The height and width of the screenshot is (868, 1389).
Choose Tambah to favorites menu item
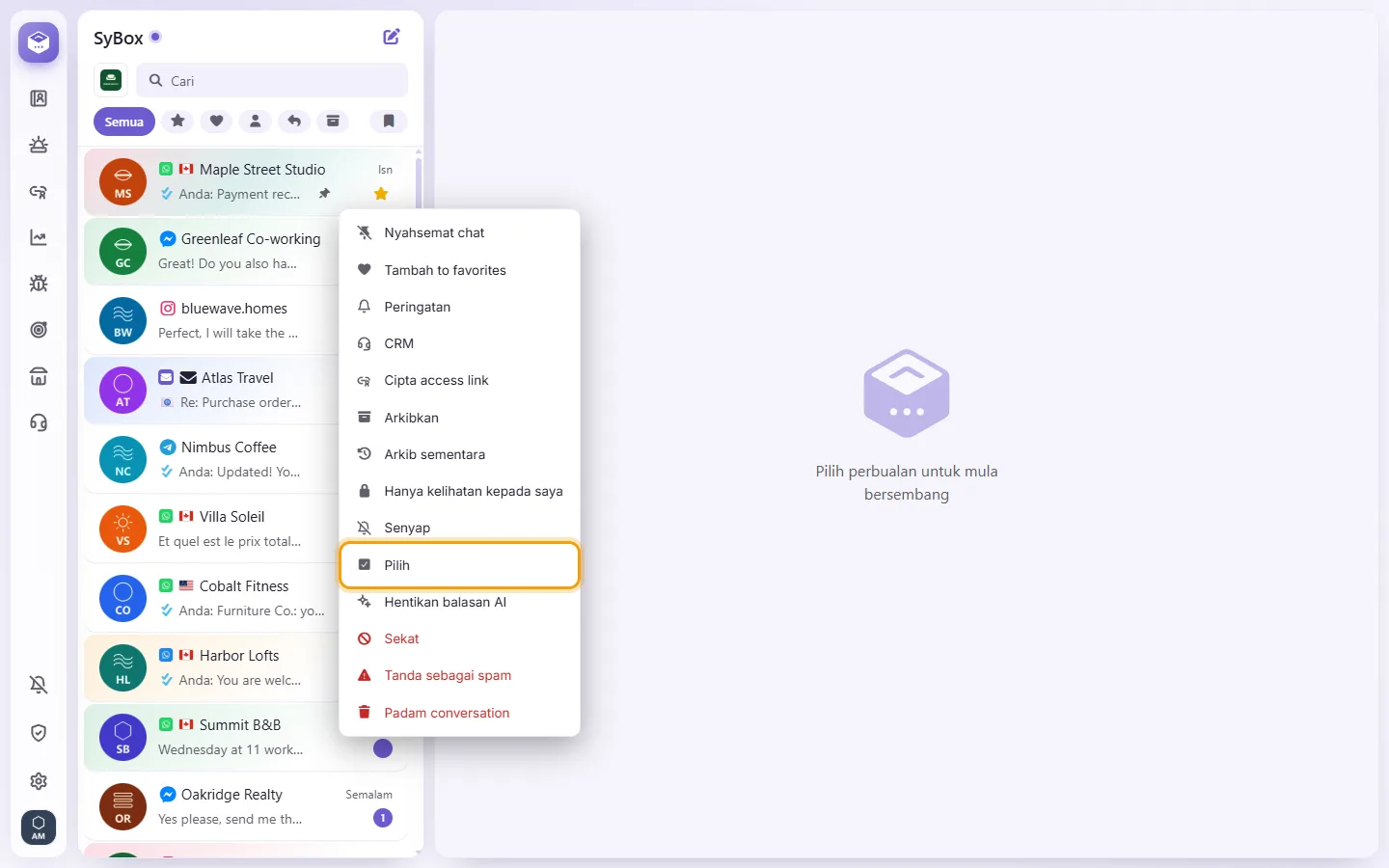point(460,270)
